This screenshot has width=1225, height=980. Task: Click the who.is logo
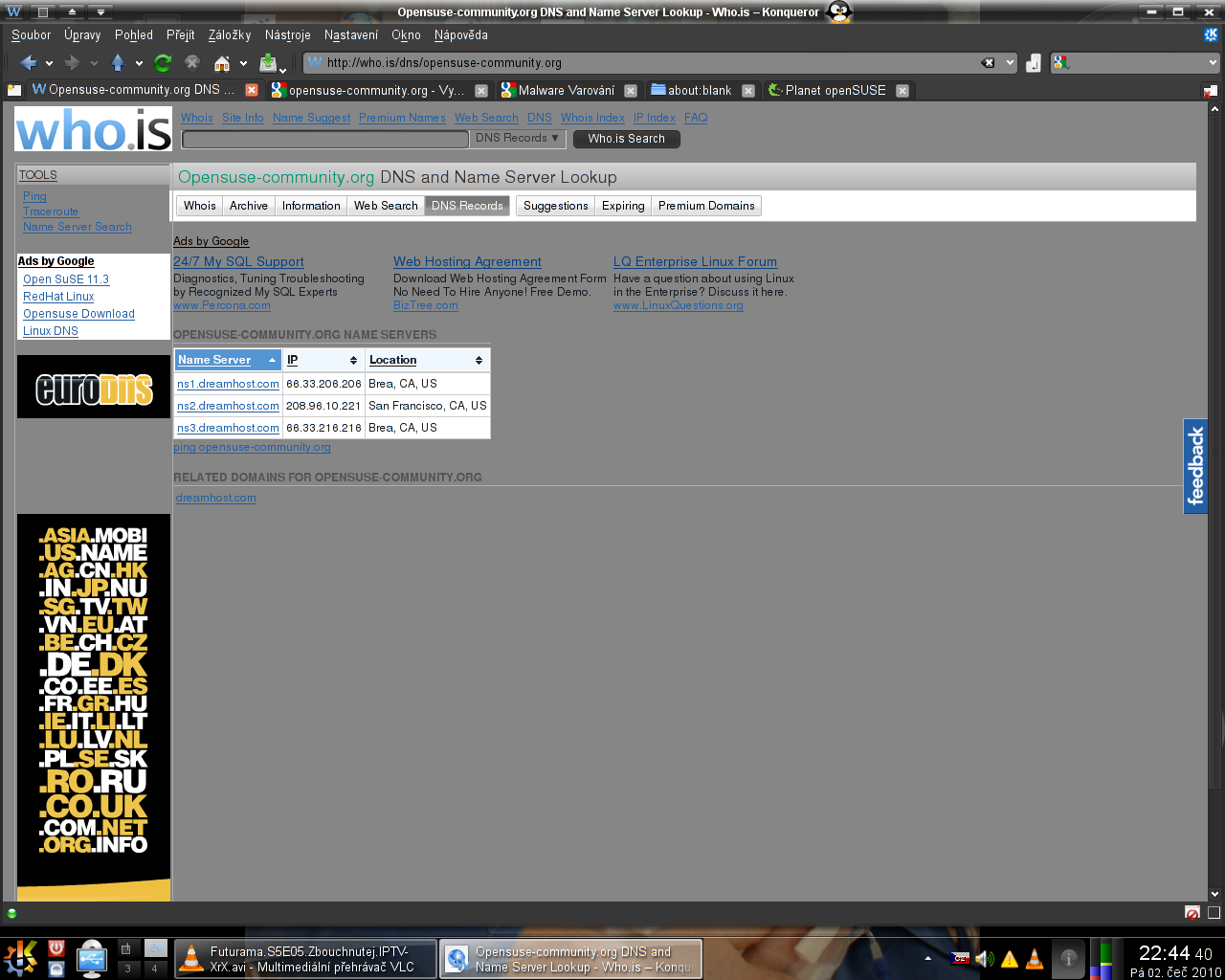pyautogui.click(x=94, y=129)
